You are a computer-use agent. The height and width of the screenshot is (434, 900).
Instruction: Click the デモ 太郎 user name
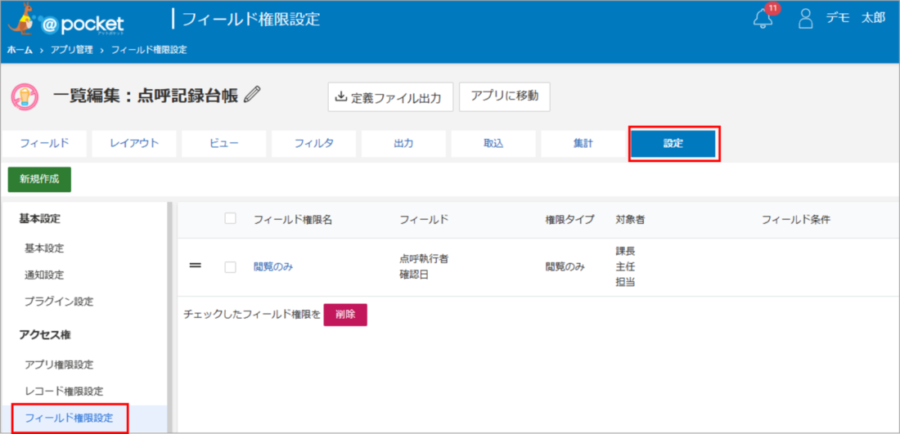pos(855,18)
